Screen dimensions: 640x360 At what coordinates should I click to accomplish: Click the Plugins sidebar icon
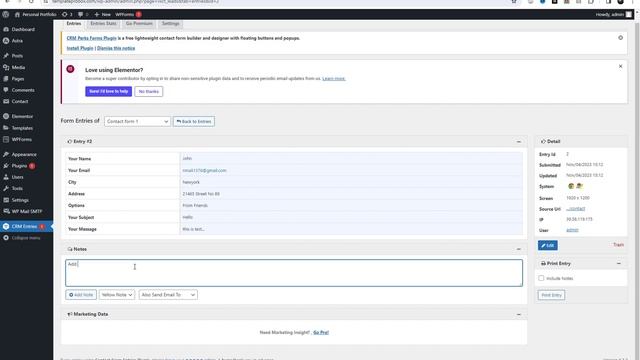click(x=6, y=166)
